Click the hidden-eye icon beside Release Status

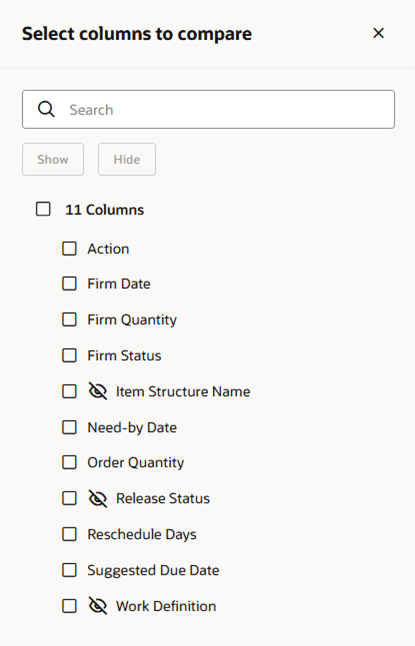(98, 499)
